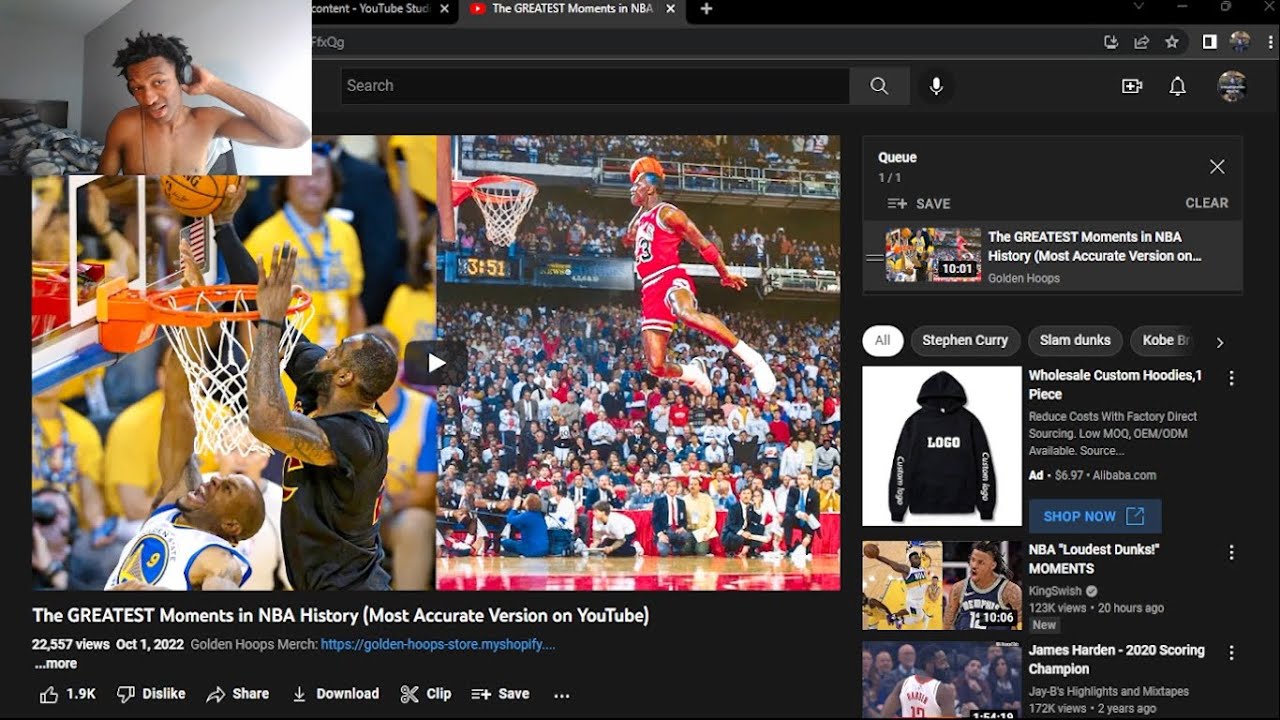Play the video with center play button

(x=436, y=362)
